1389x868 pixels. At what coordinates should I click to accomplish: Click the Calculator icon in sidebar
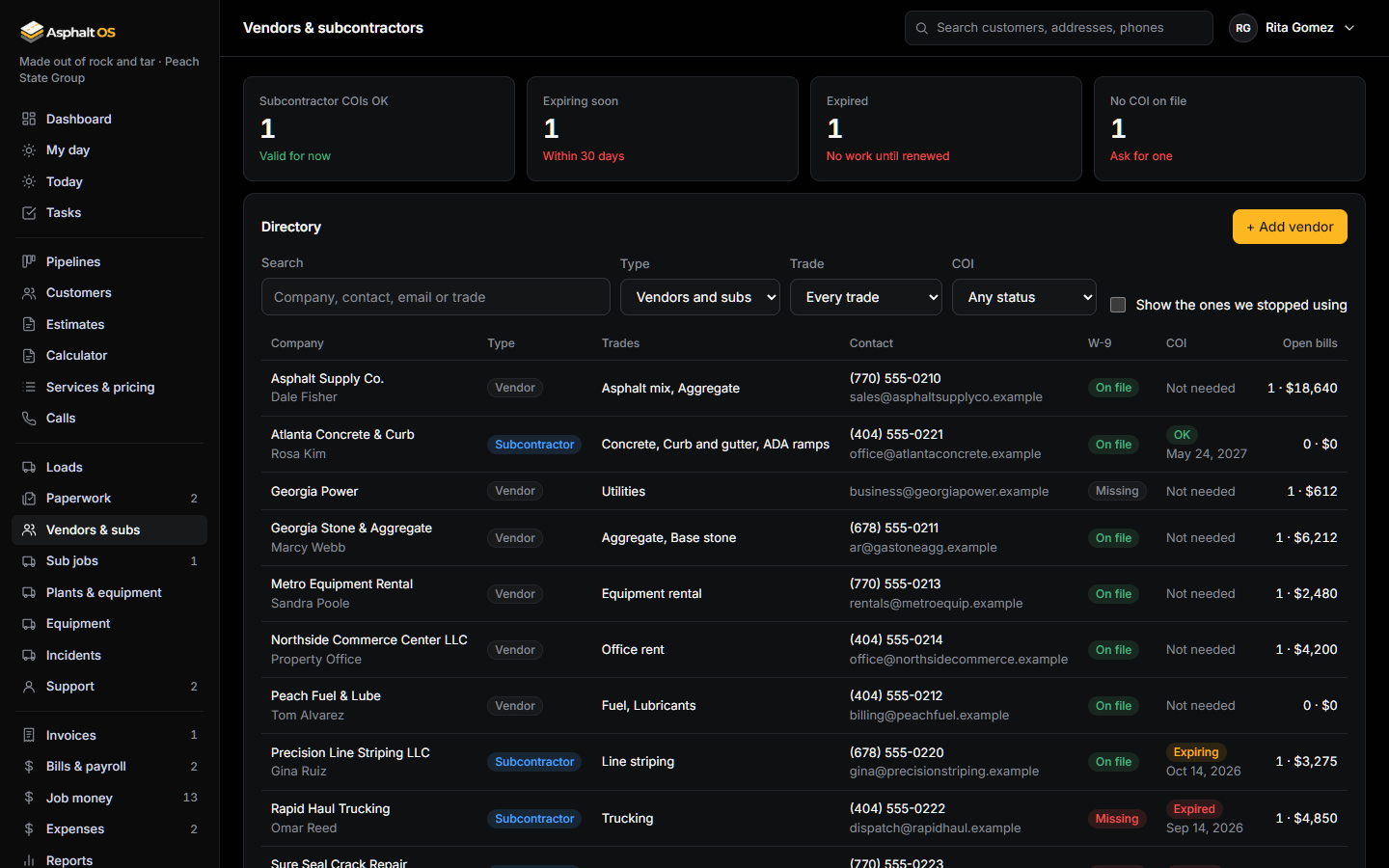pyautogui.click(x=29, y=356)
